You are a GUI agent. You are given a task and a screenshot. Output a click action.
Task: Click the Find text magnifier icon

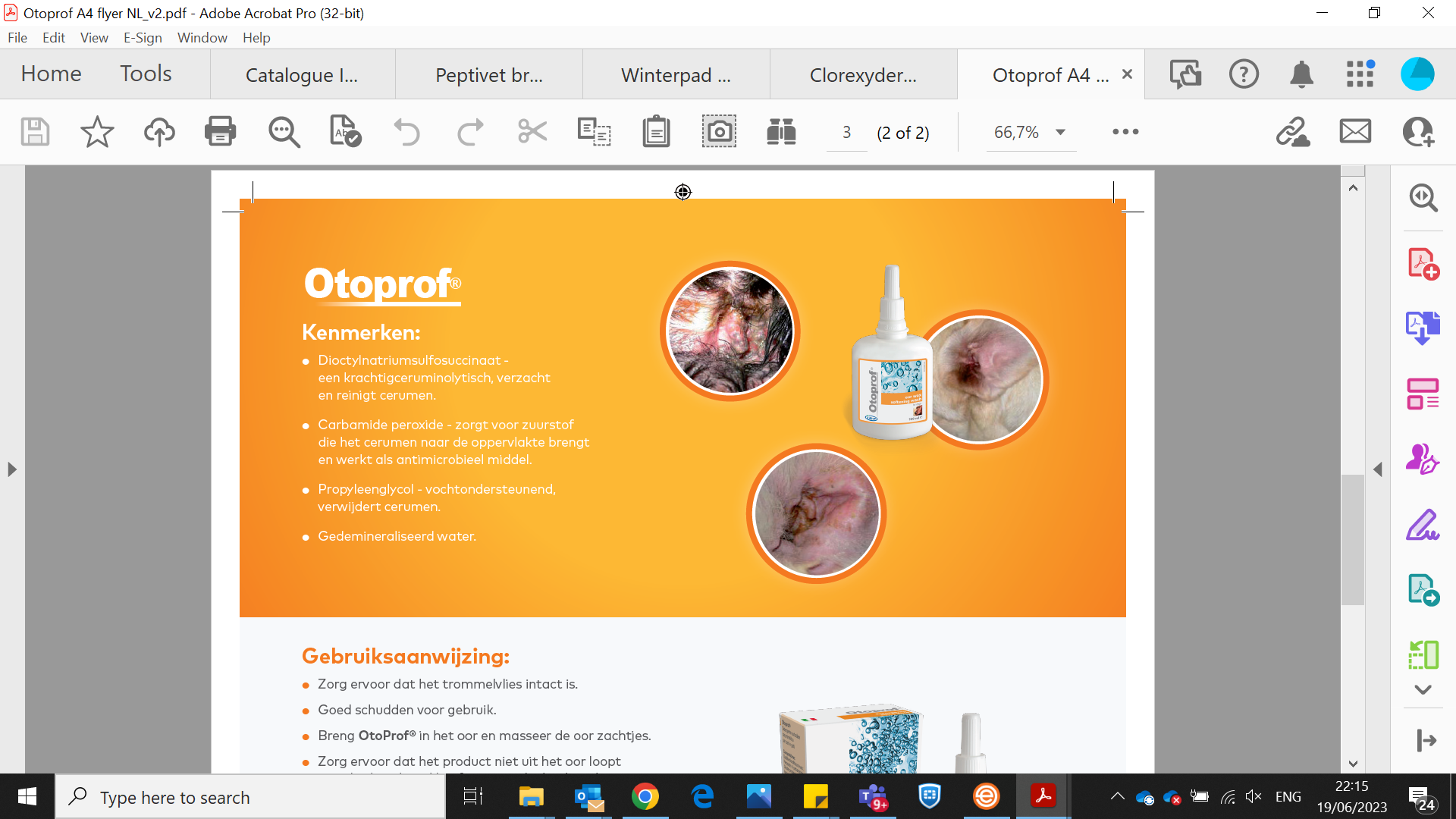[x=284, y=132]
